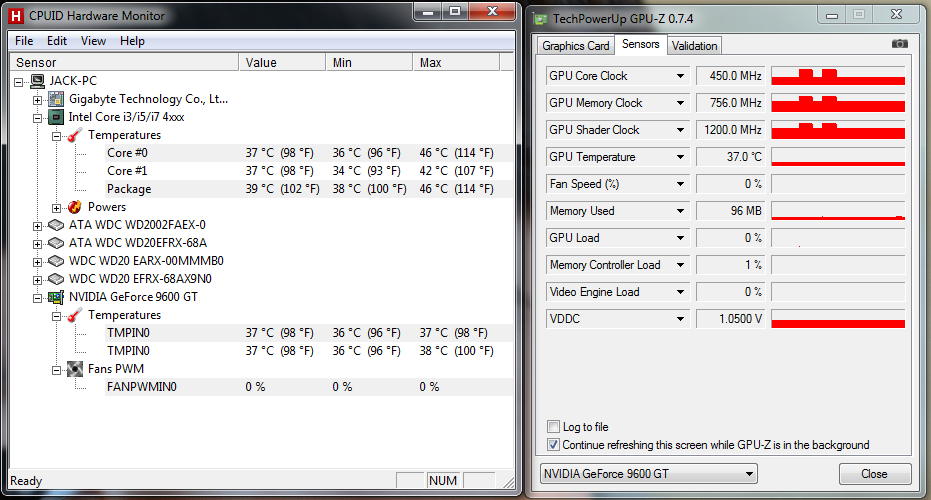Screen dimensions: 931x500
Task: Click the GPU Shader Clock red graph
Action: [838, 130]
